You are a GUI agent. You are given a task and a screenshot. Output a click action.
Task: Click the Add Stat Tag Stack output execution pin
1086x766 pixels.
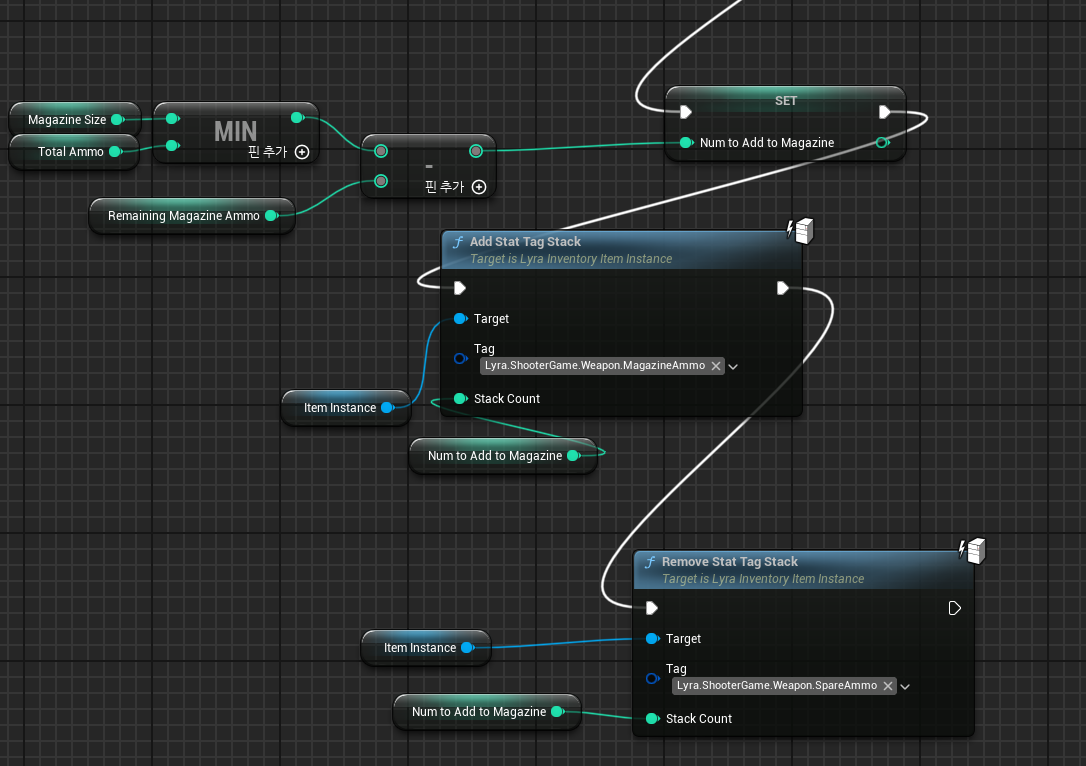(783, 287)
